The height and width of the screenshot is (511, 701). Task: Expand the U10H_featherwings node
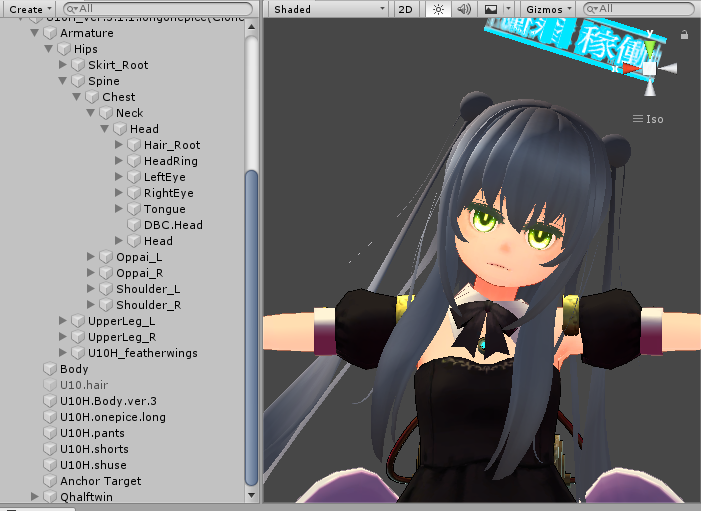tap(63, 353)
